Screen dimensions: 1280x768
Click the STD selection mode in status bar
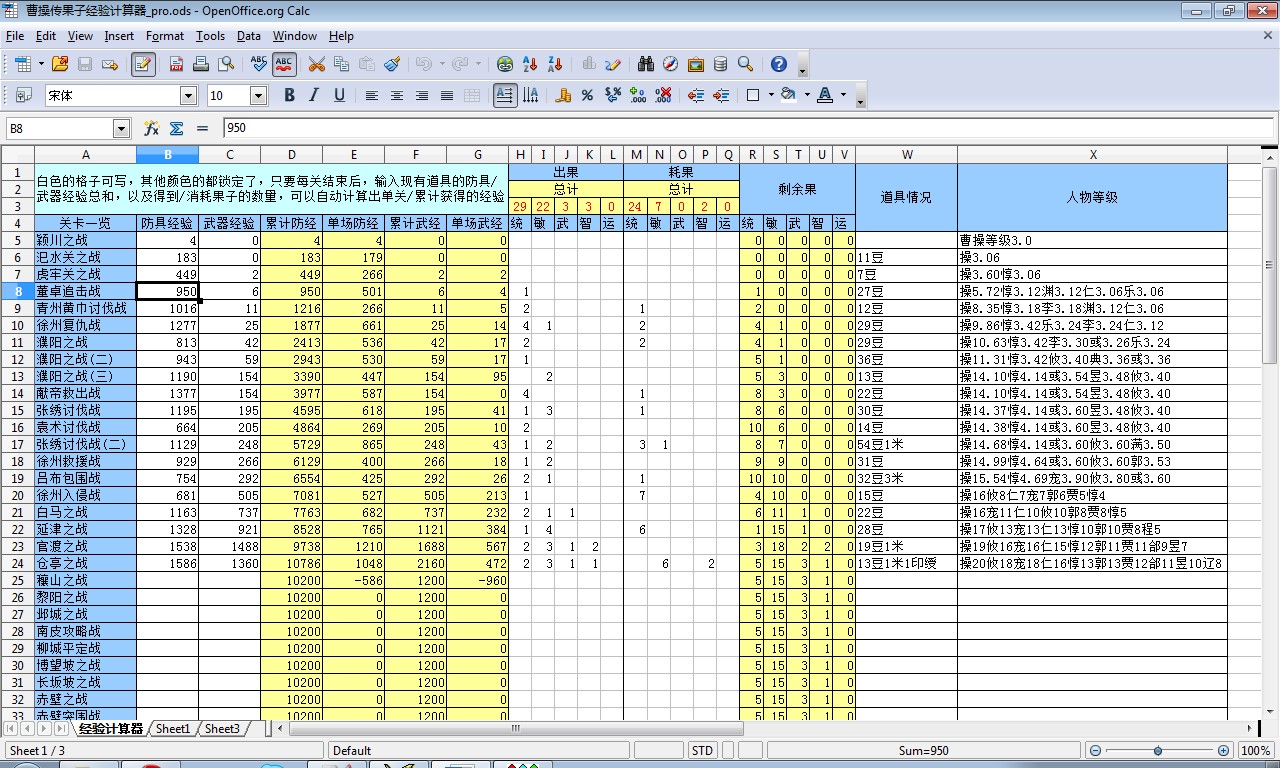[702, 750]
